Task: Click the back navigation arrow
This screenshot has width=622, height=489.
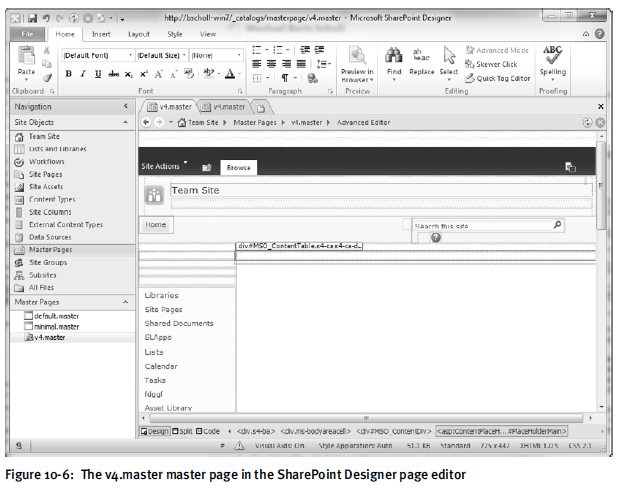Action: (x=146, y=123)
